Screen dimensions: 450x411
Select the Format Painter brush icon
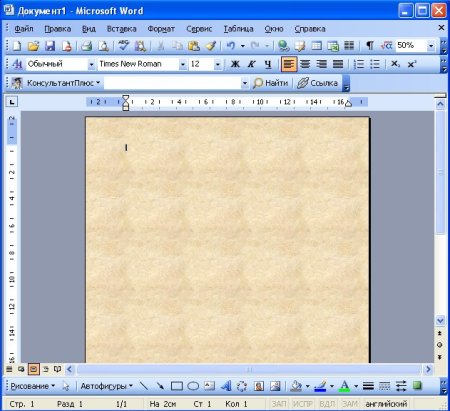pyautogui.click(x=211, y=46)
